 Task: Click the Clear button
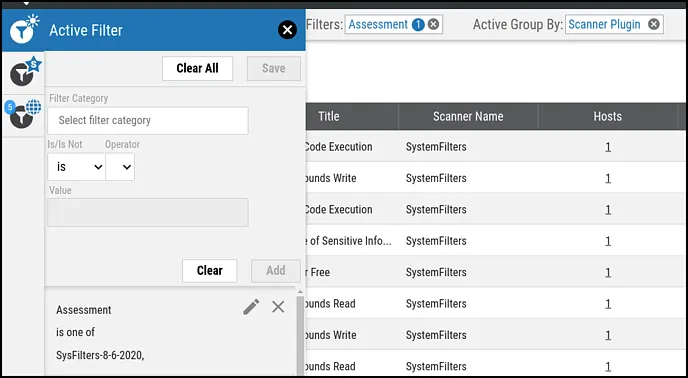(x=210, y=270)
